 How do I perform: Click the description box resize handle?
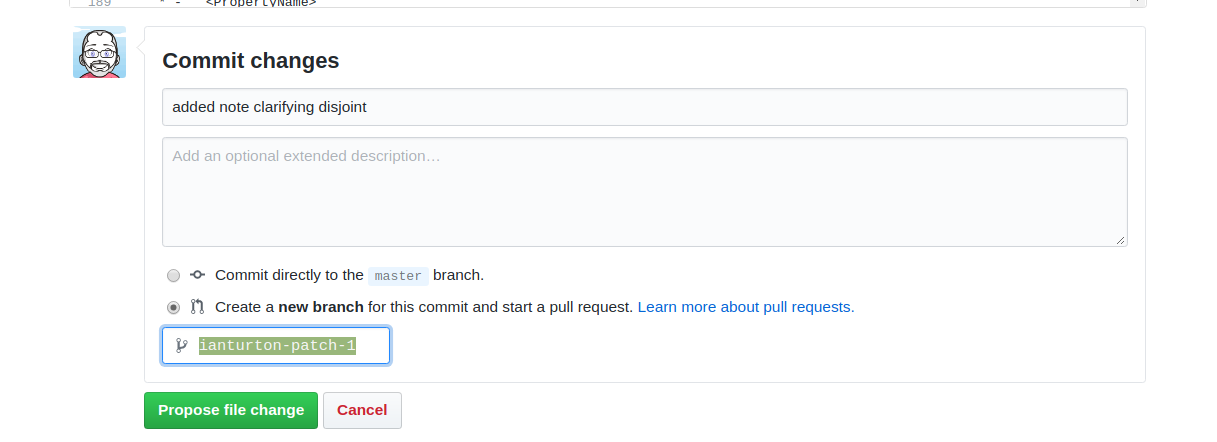(x=1120, y=239)
